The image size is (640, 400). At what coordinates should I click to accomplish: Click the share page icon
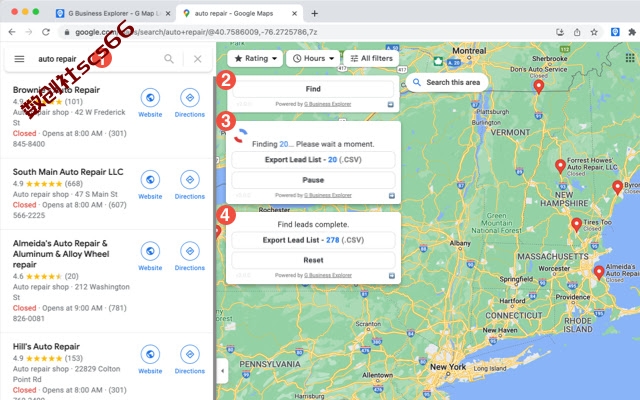[577, 32]
